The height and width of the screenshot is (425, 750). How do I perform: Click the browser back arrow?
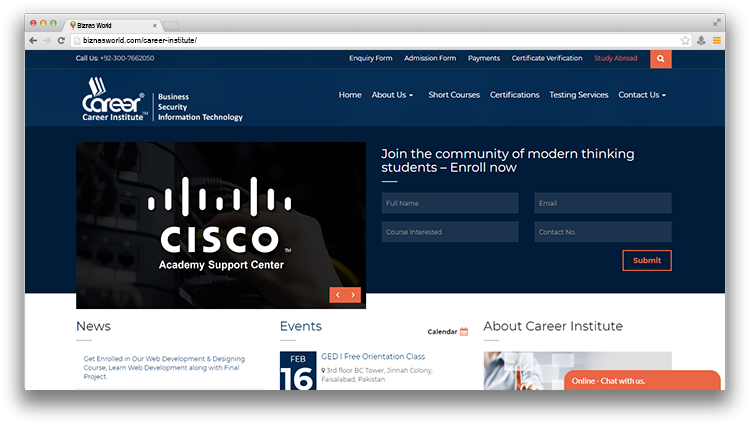(x=33, y=41)
